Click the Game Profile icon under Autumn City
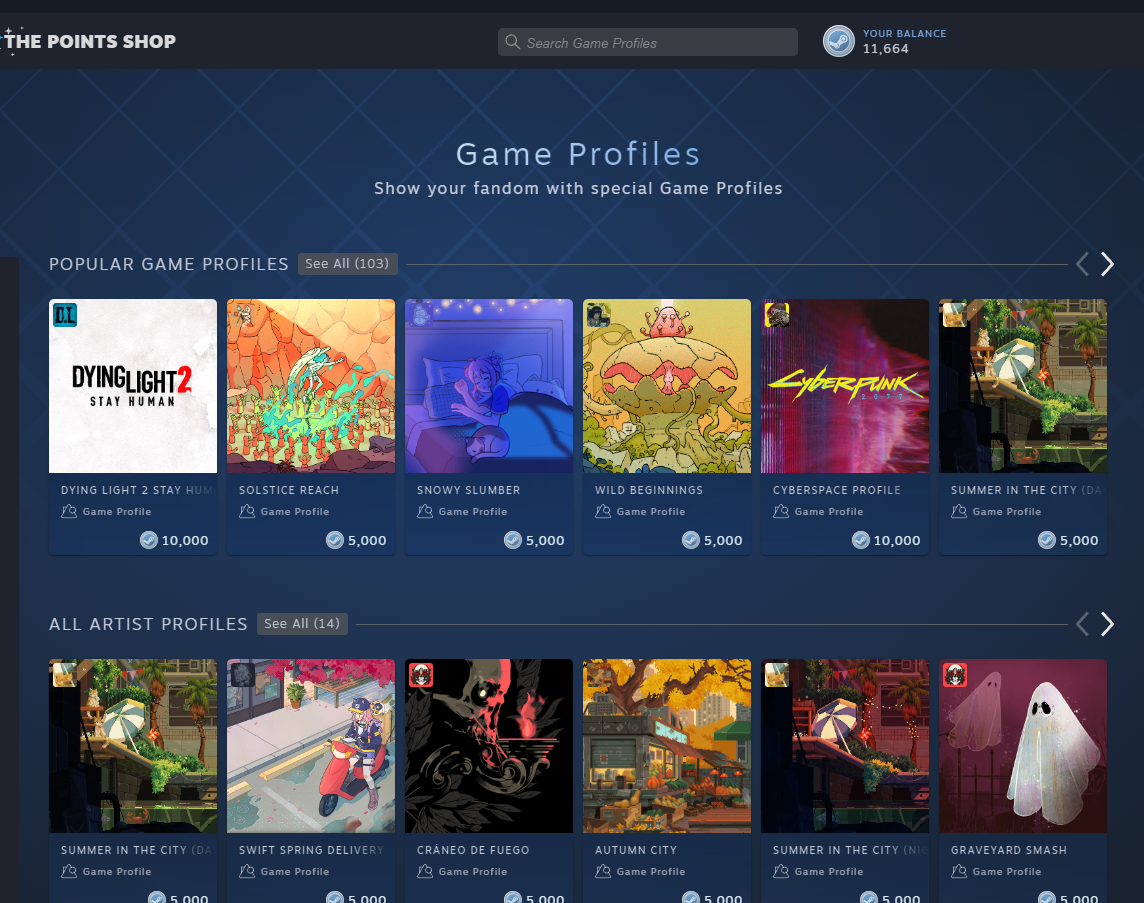Viewport: 1144px width, 903px height. 603,871
